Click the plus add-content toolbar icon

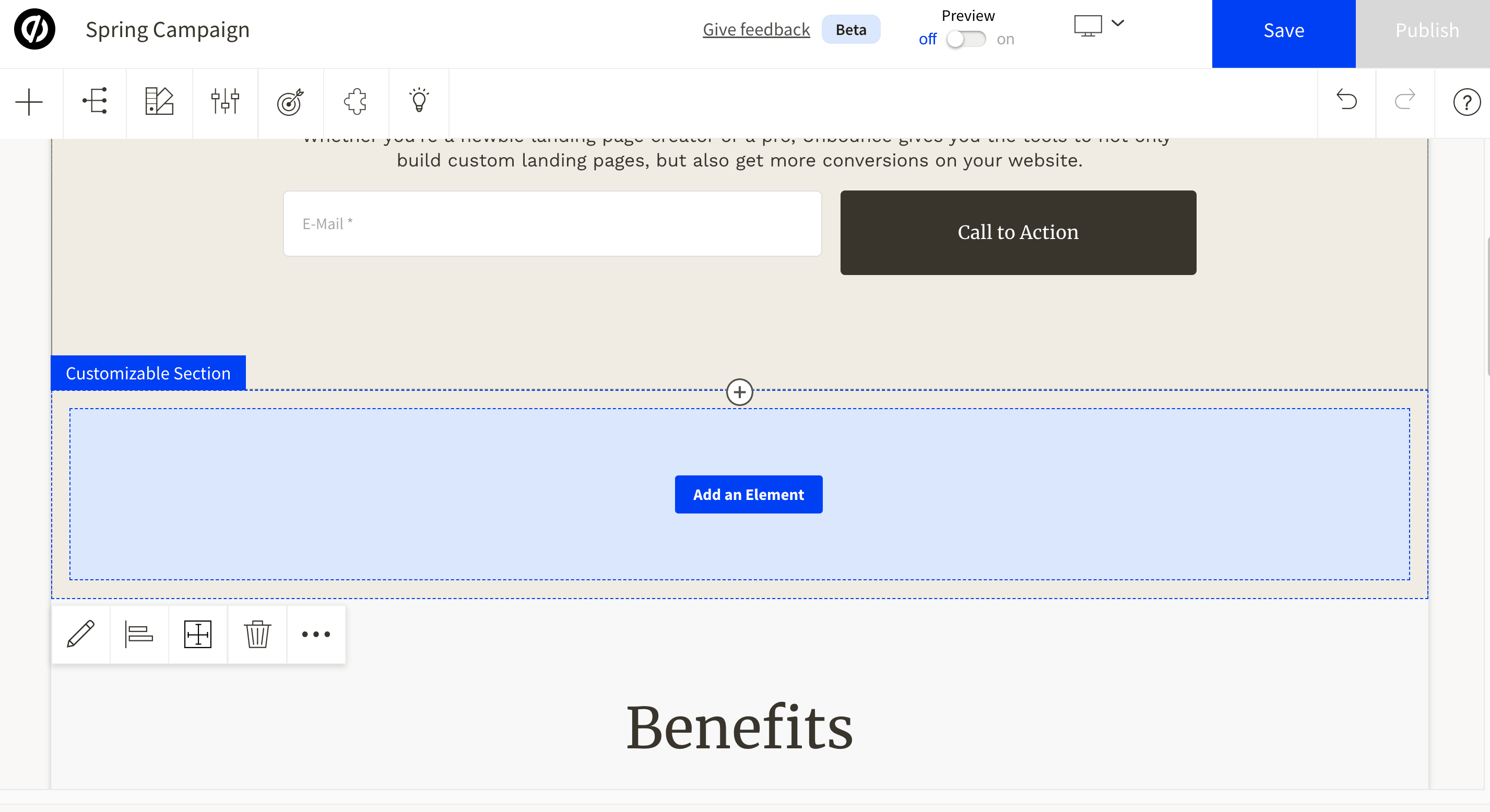click(x=29, y=102)
